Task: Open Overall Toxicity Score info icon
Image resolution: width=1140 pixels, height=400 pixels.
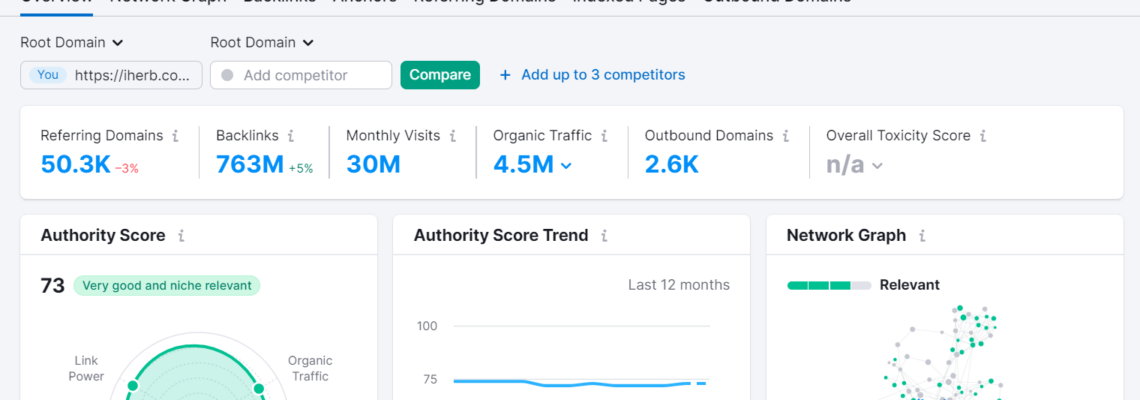Action: pos(982,136)
